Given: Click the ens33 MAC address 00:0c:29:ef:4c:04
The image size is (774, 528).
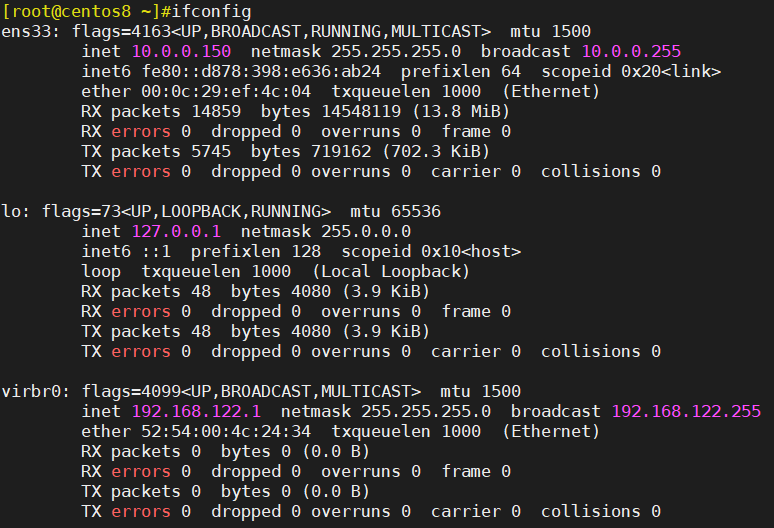Looking at the screenshot, I should 226,91.
